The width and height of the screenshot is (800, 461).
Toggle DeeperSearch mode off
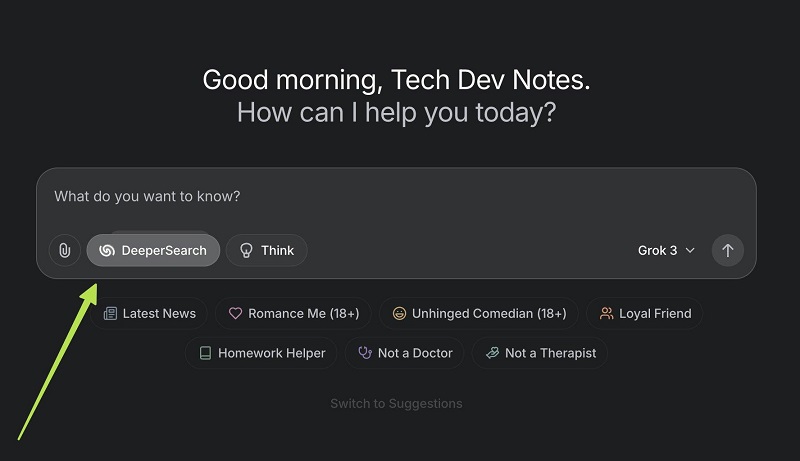pyautogui.click(x=153, y=250)
